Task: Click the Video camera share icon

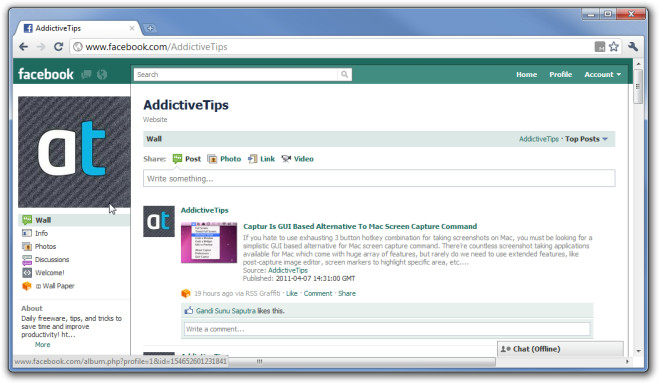Action: pyautogui.click(x=287, y=159)
